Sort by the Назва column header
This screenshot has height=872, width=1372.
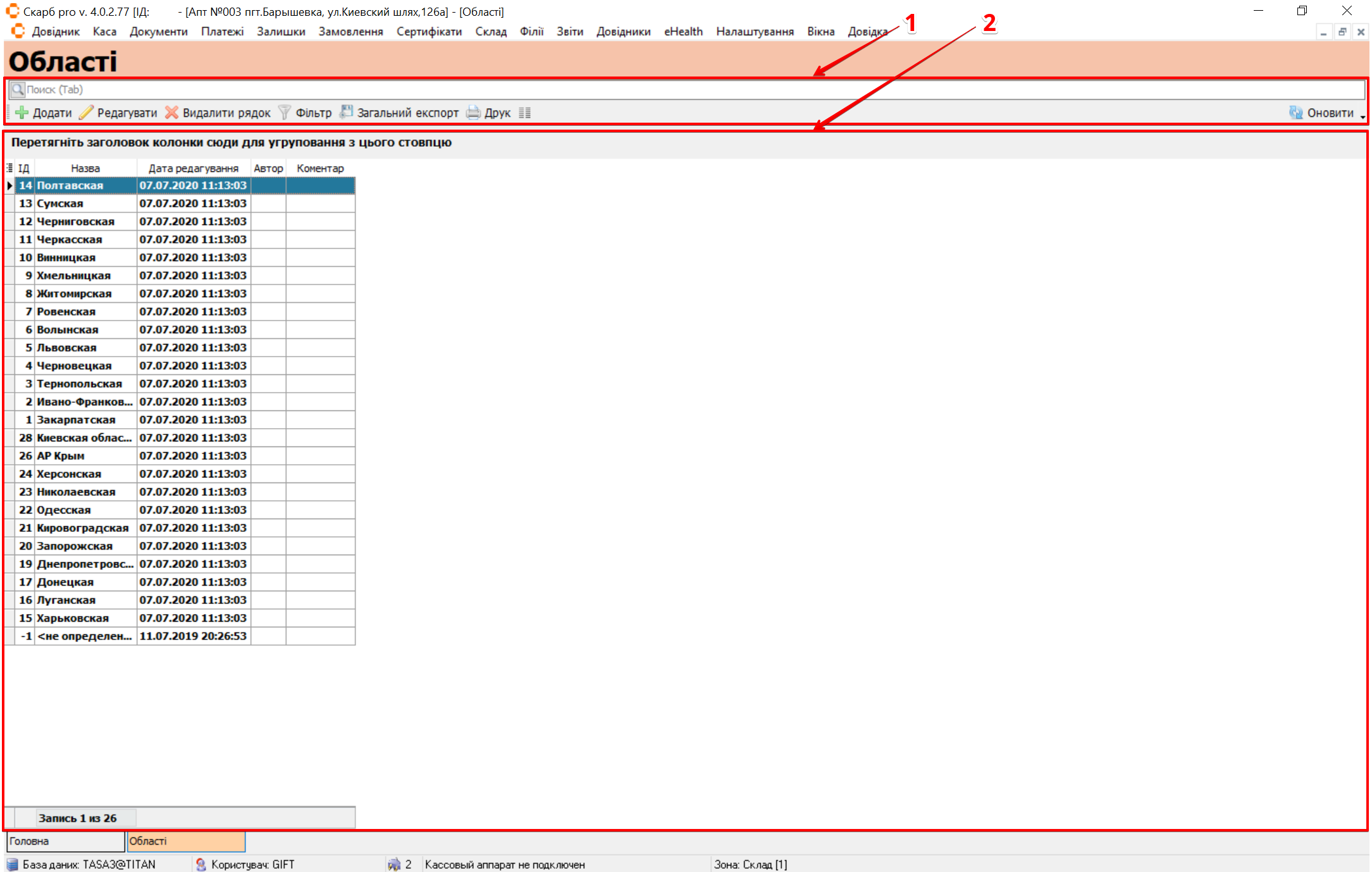[85, 168]
